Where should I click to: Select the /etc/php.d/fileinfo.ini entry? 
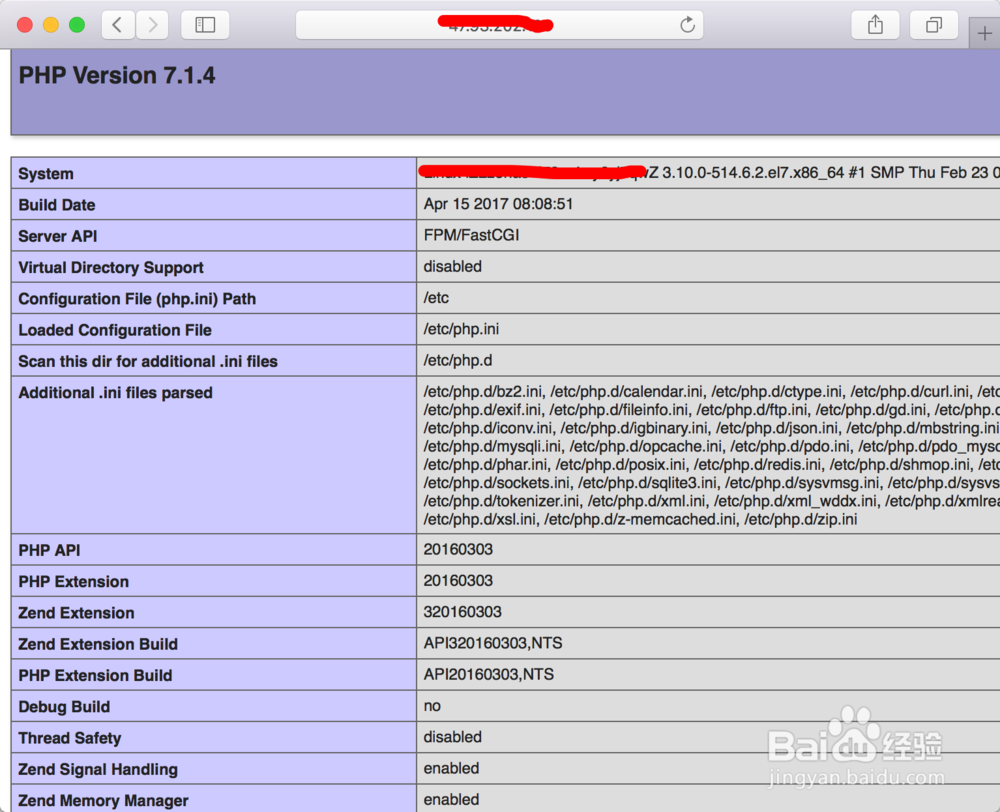(x=619, y=410)
